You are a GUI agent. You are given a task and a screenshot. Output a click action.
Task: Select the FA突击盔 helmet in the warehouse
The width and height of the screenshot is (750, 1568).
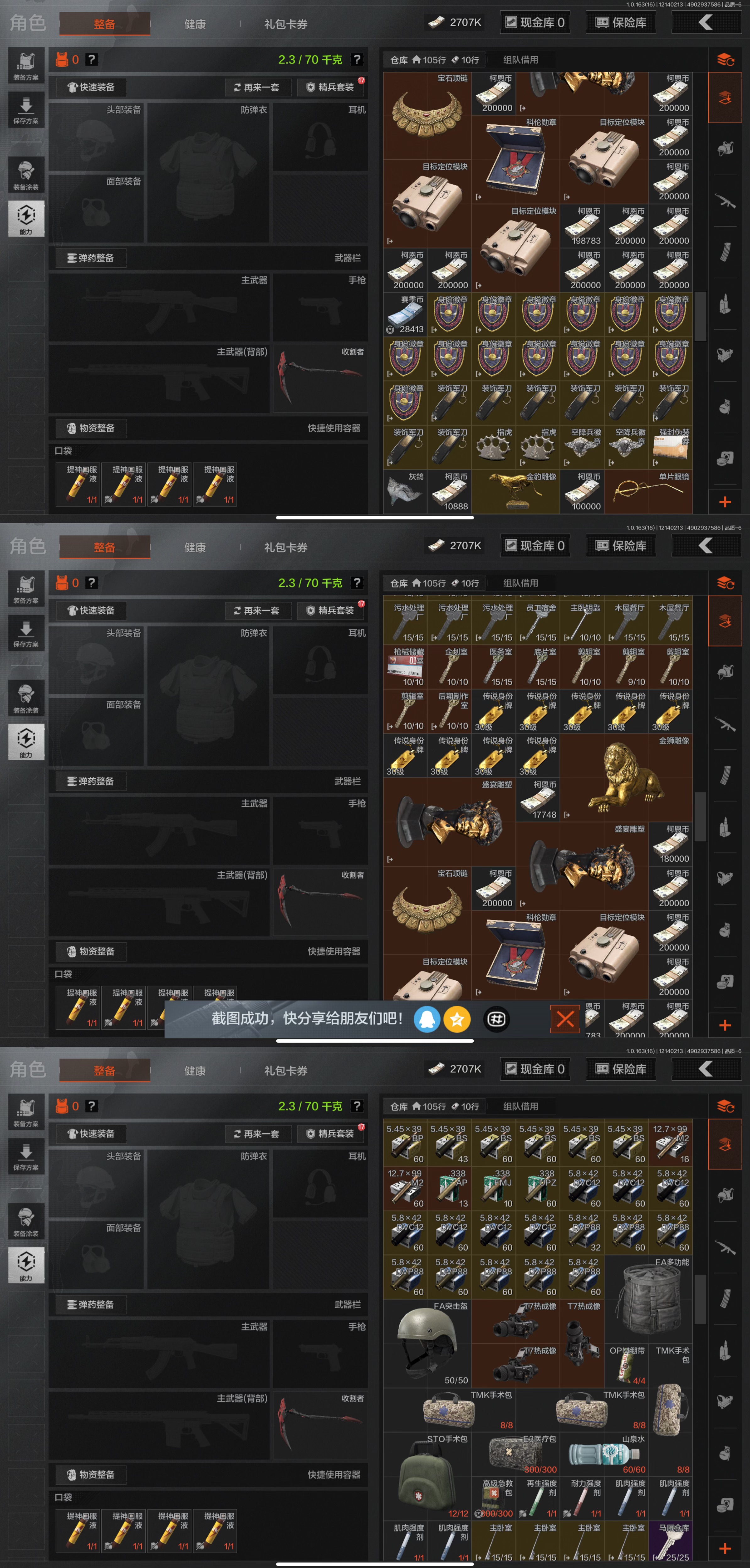click(427, 1341)
